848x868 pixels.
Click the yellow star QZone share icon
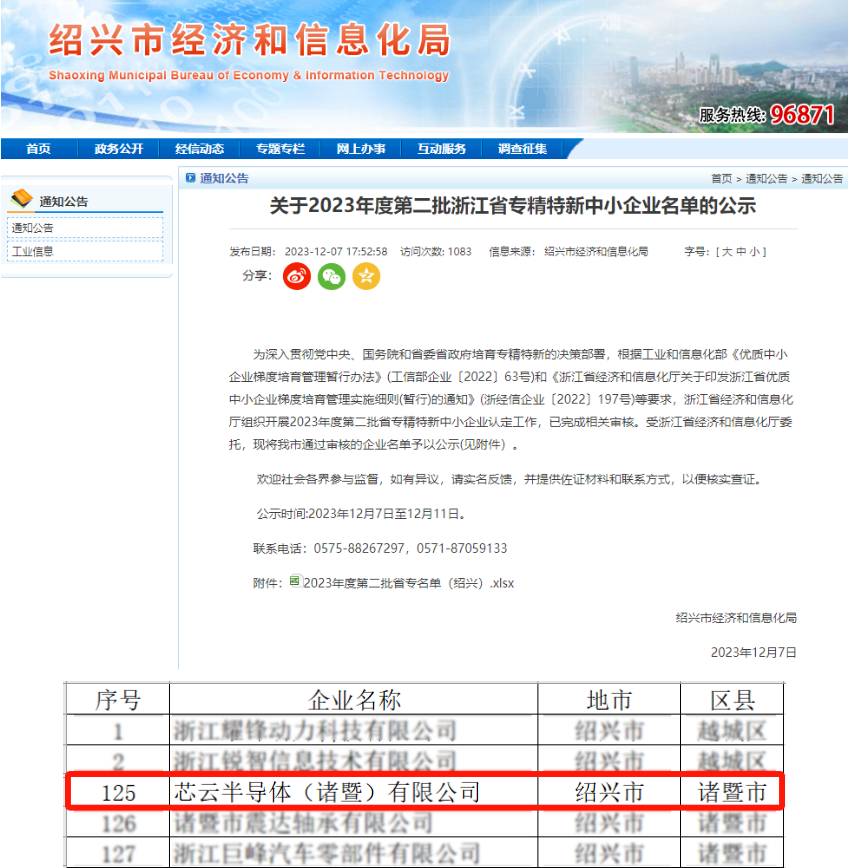point(366,276)
